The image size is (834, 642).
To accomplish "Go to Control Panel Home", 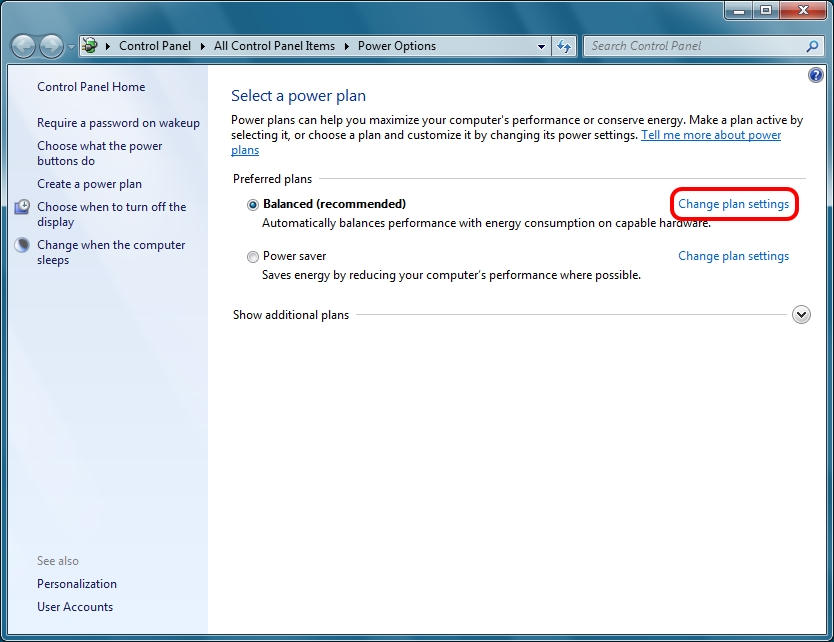I will coord(91,87).
